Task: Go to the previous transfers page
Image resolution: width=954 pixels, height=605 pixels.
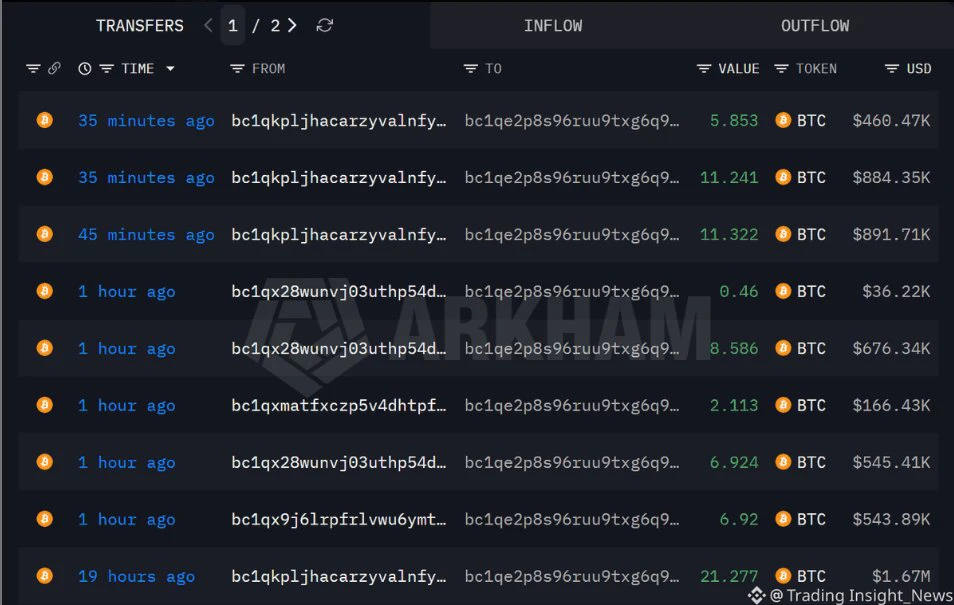Action: click(x=209, y=26)
